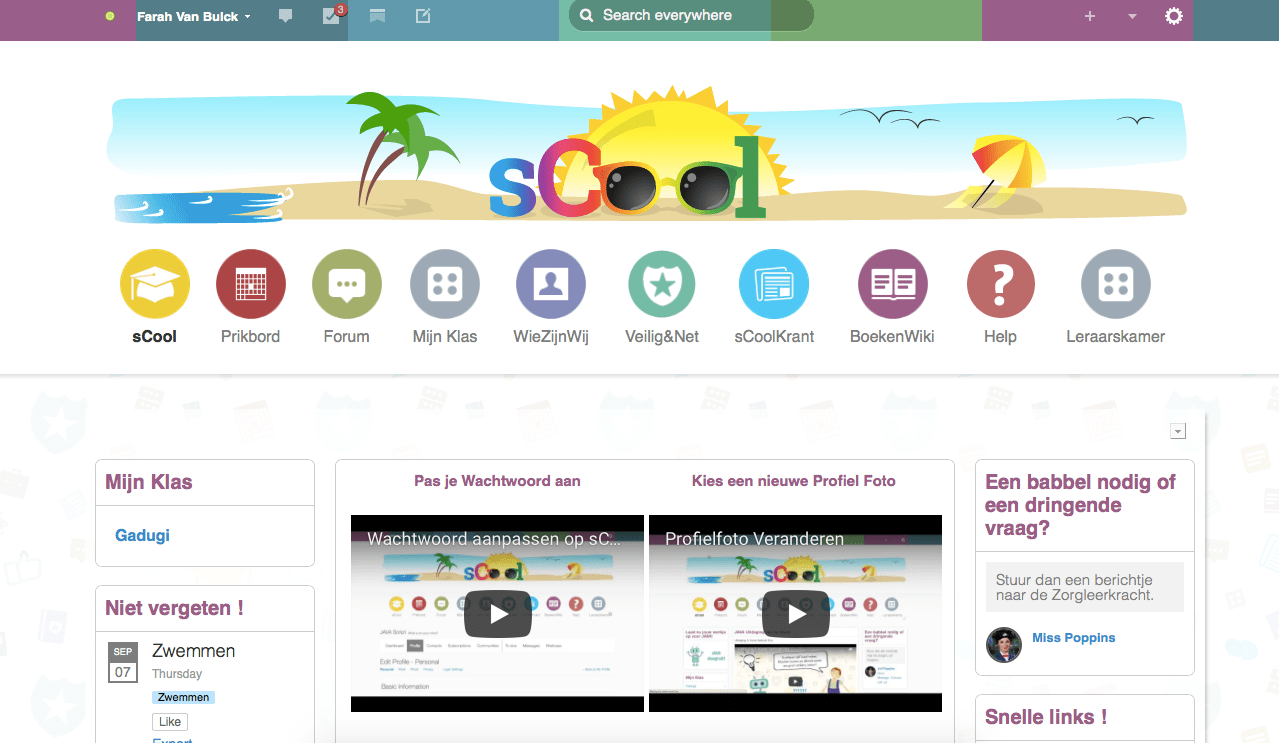This screenshot has width=1279, height=743.
Task: Open the sCoolKrant newspaper icon
Action: (774, 284)
